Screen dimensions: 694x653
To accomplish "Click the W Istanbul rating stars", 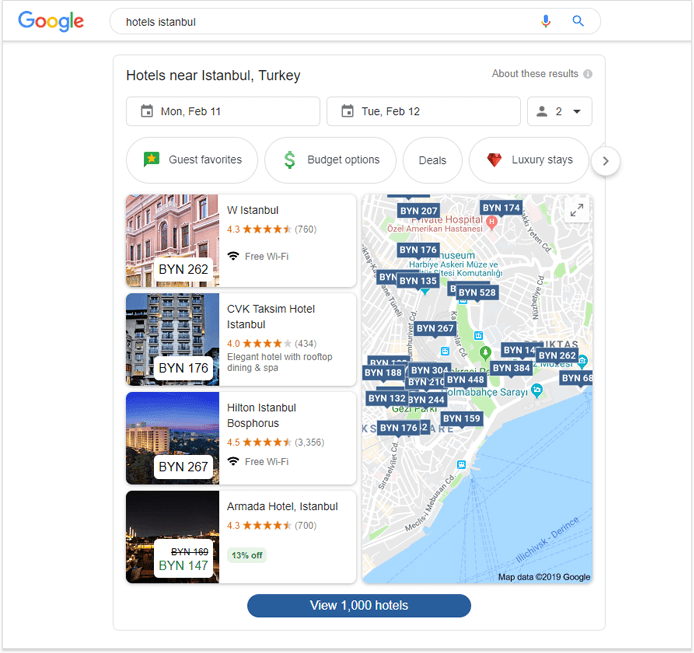I will click(x=267, y=229).
